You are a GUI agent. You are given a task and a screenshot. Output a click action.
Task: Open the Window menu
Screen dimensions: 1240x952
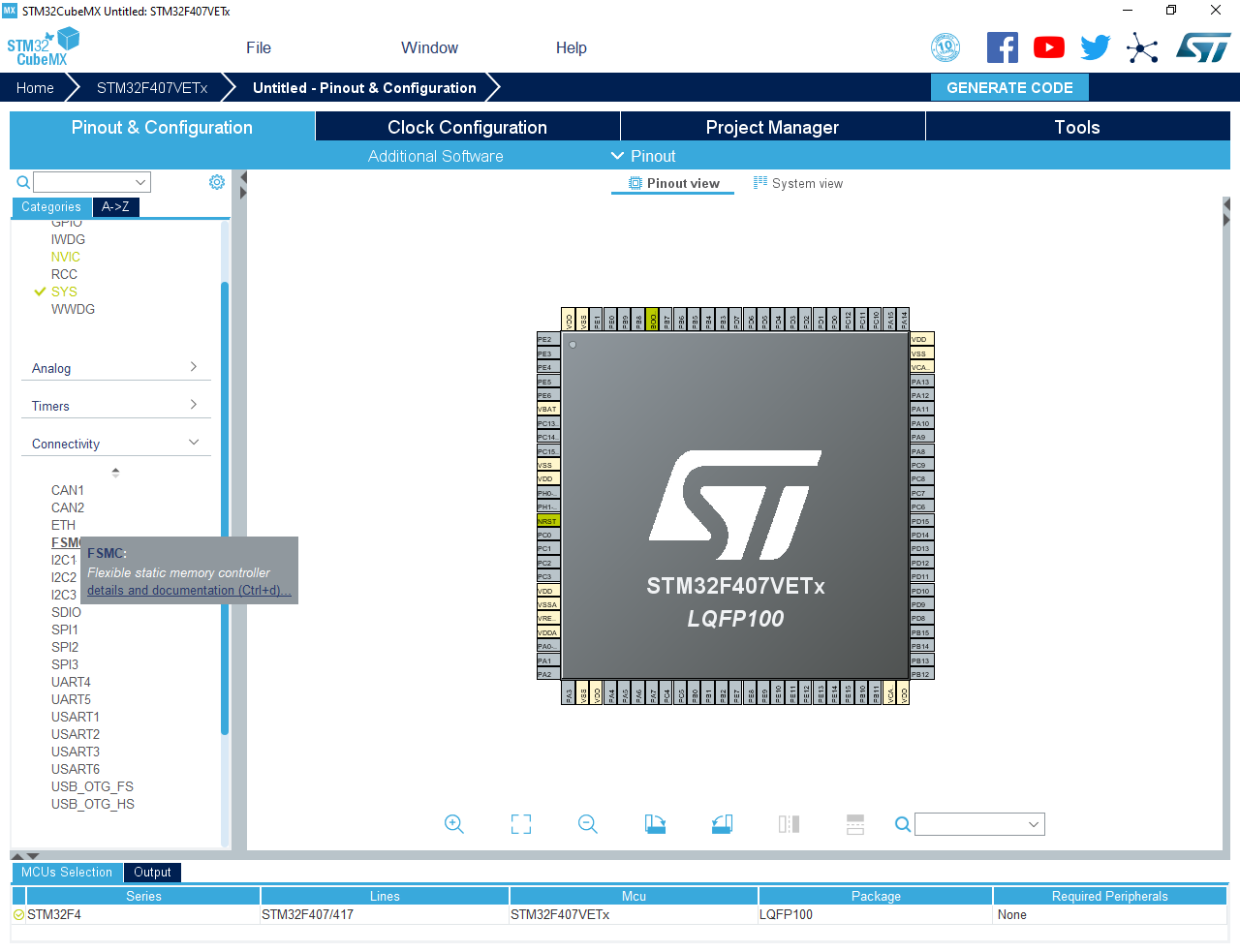tap(429, 47)
